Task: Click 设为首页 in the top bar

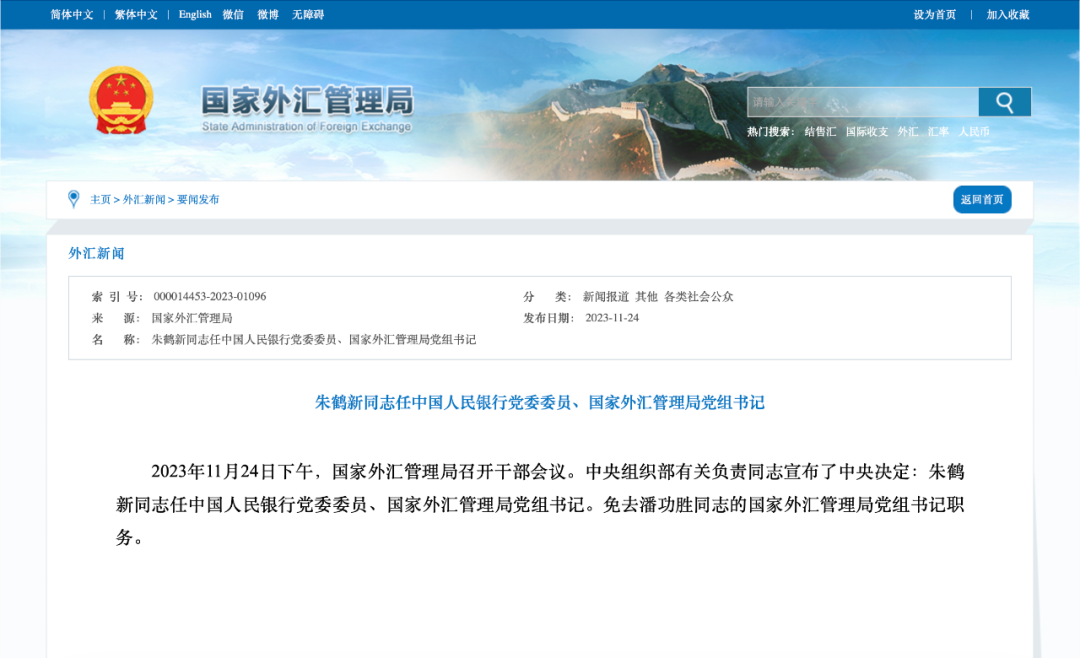Action: pos(934,14)
